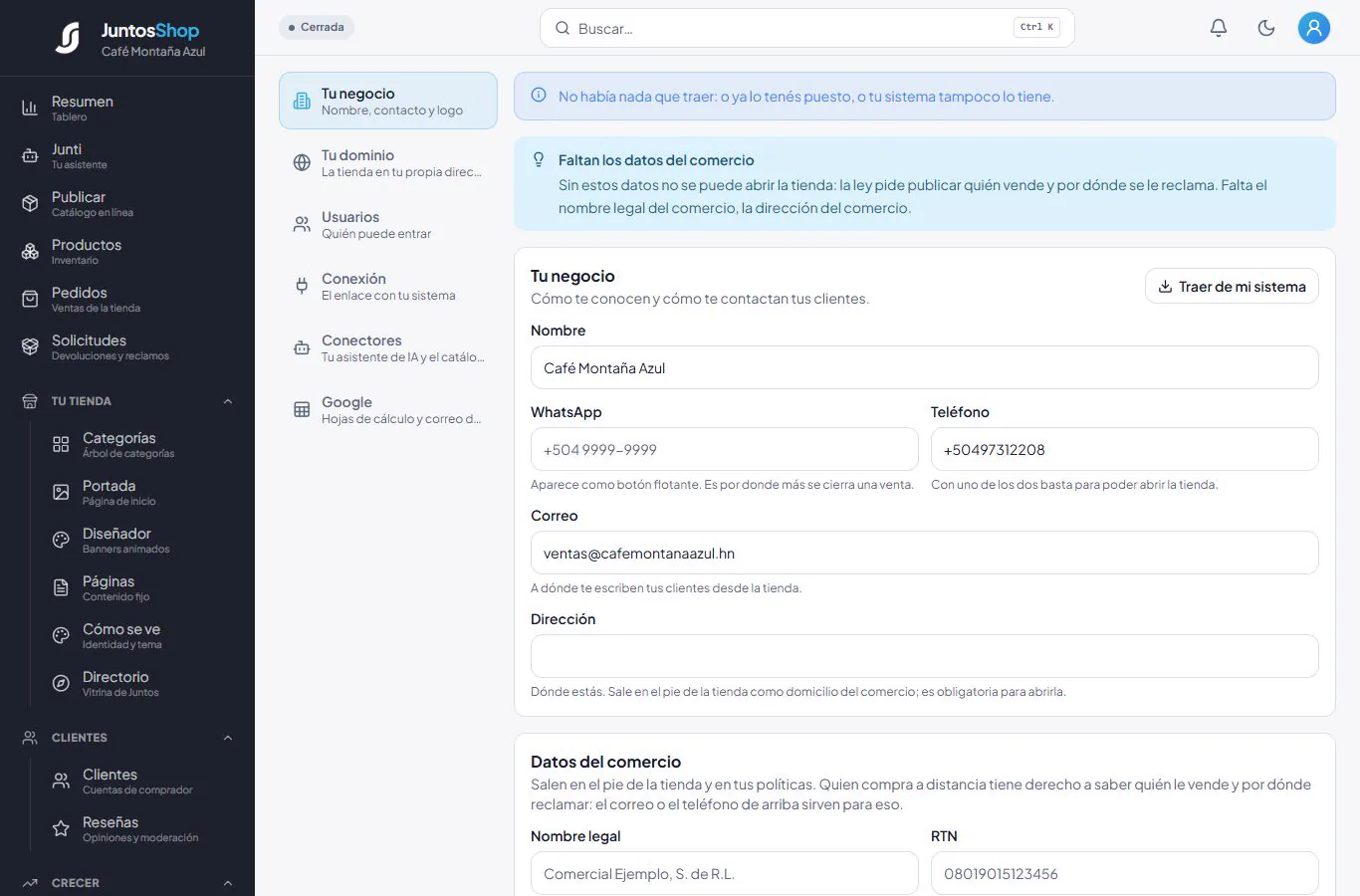Screen dimensions: 1360x896
Task: Open the Google settings tab
Action: click(x=388, y=409)
